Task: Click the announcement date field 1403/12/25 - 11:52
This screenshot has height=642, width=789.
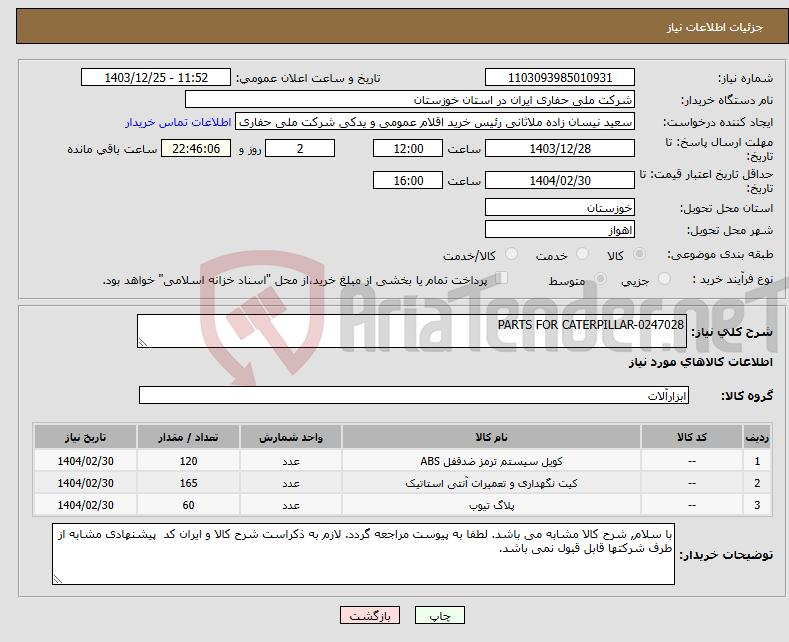Action: click(156, 77)
